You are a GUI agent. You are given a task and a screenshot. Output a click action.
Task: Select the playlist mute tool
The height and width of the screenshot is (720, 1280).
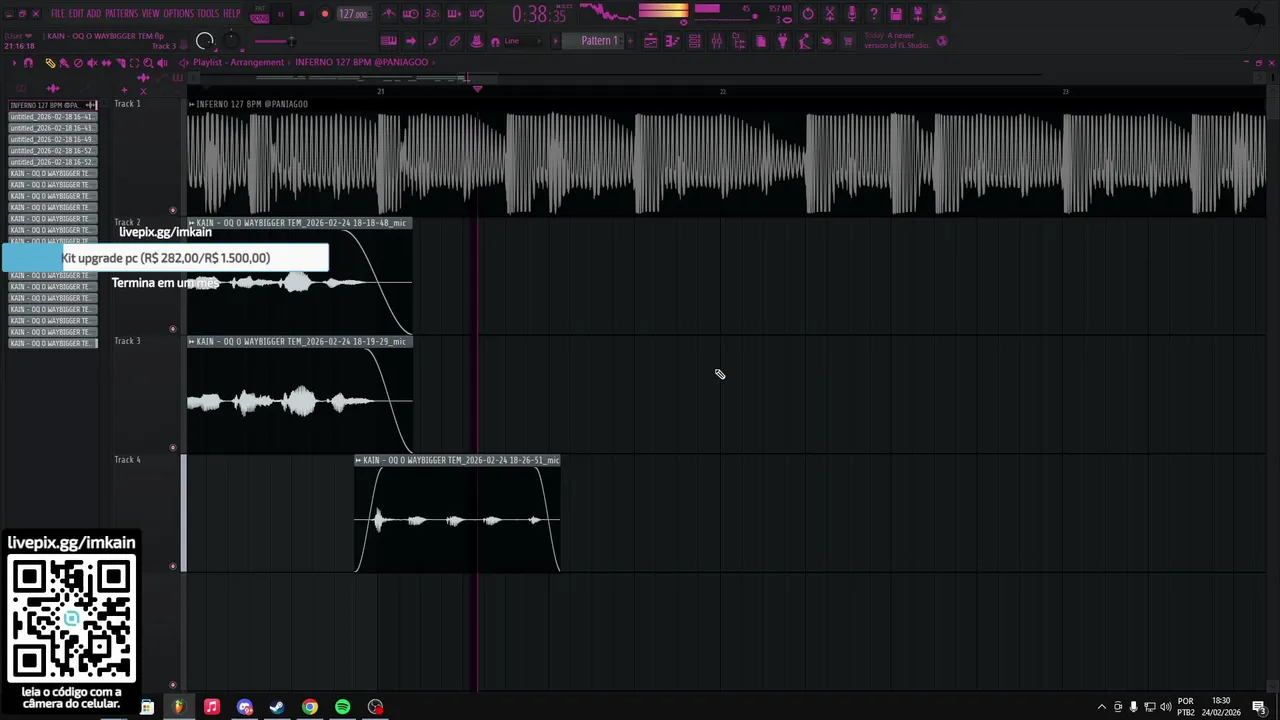click(x=92, y=63)
